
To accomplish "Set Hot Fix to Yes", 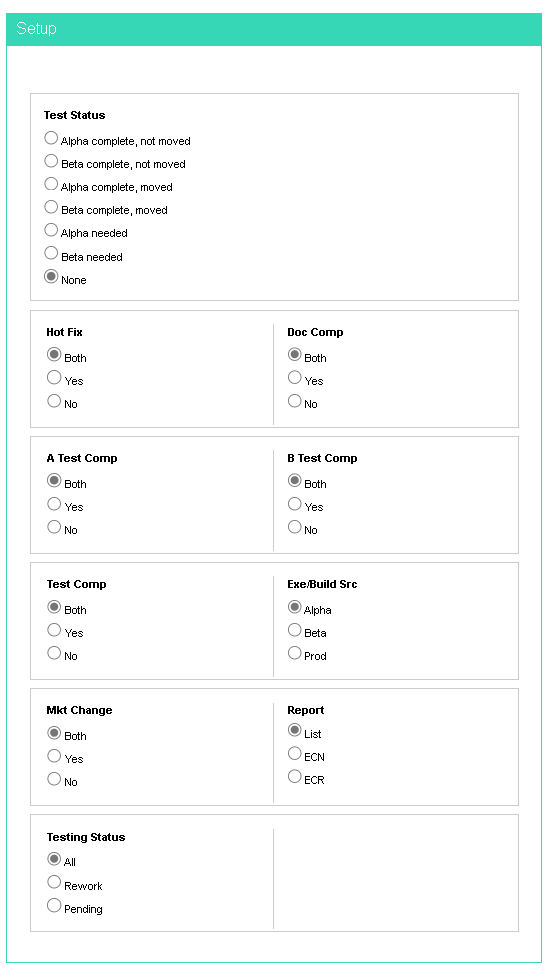I will (54, 377).
